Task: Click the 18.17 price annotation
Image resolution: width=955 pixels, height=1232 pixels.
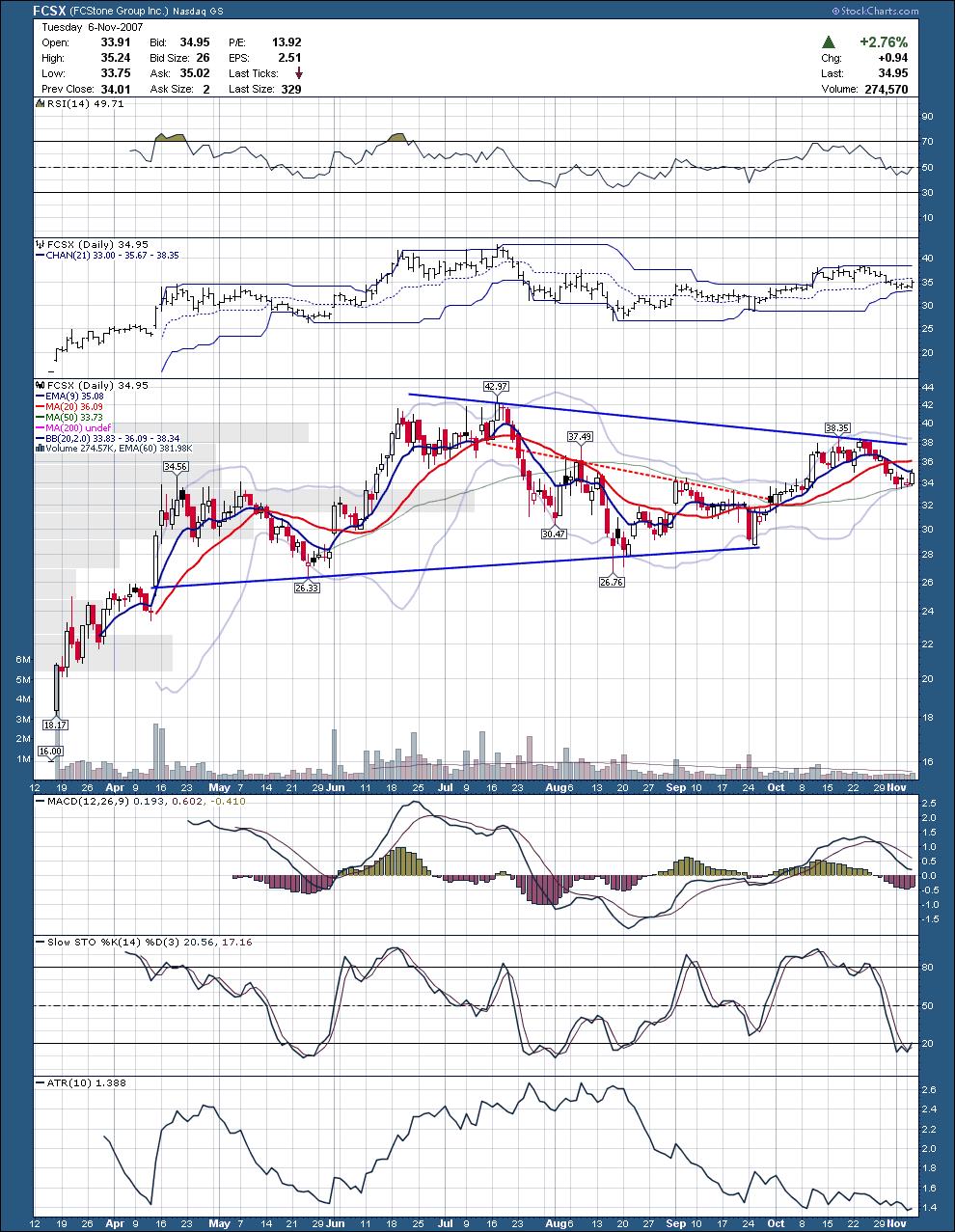Action: (55, 725)
